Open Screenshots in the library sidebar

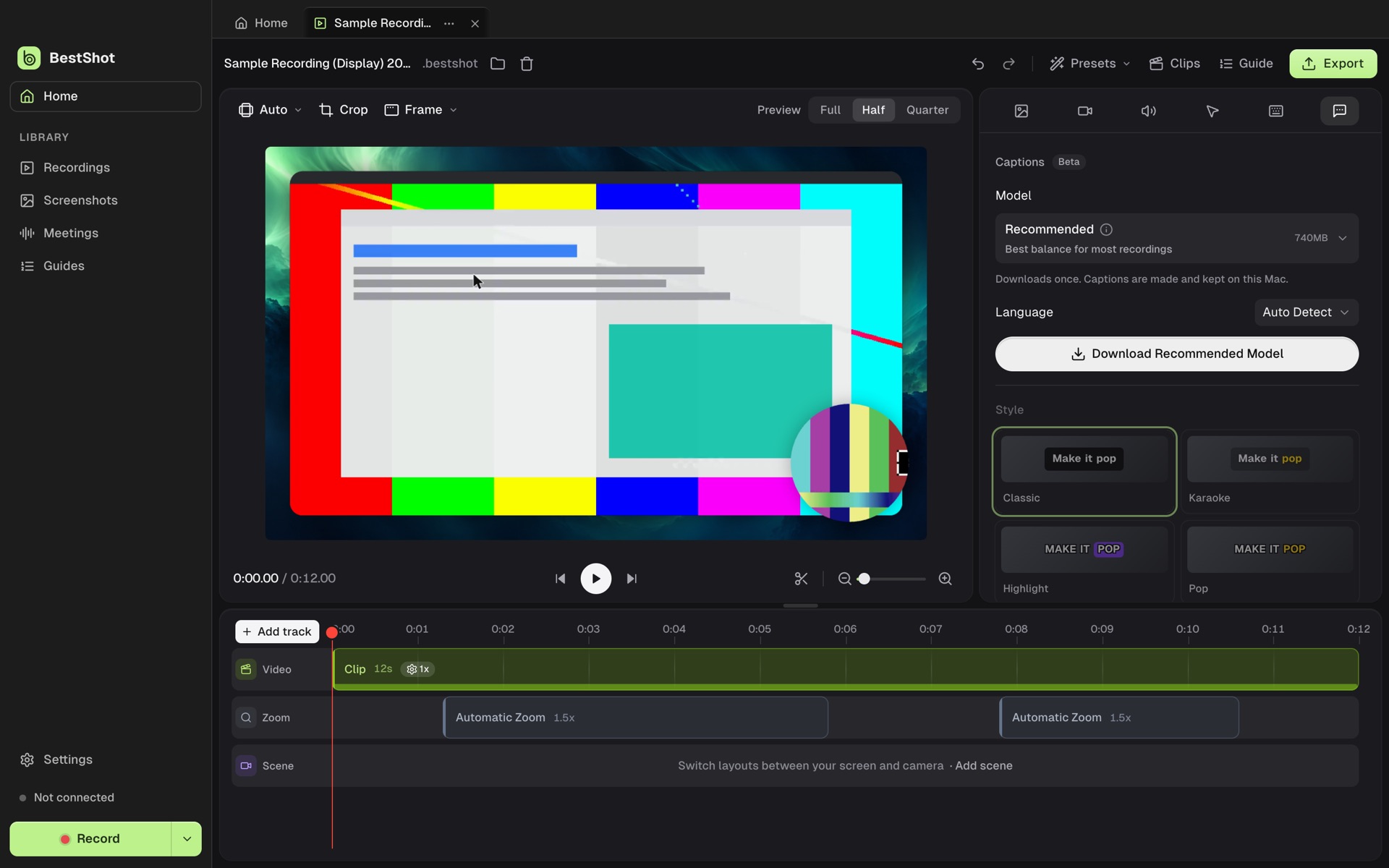pos(106,200)
